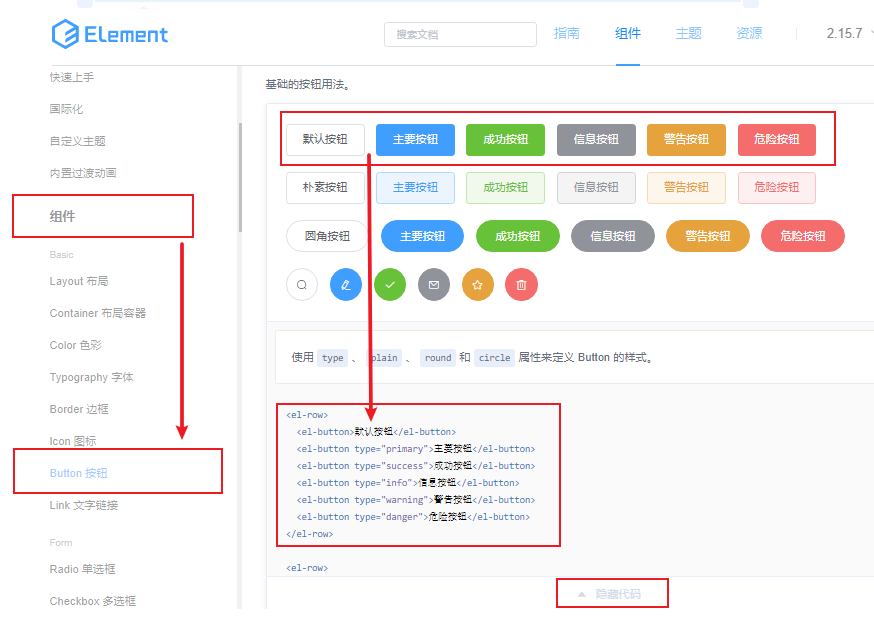874x630 pixels.
Task: Open the 指南 navigation tab
Action: [x=566, y=33]
